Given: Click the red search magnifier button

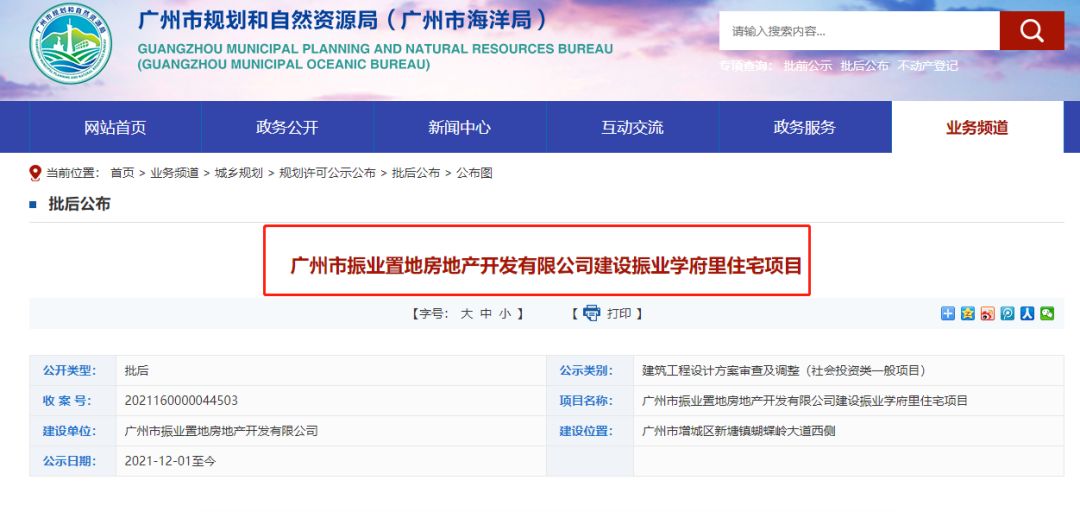Looking at the screenshot, I should tap(1031, 31).
